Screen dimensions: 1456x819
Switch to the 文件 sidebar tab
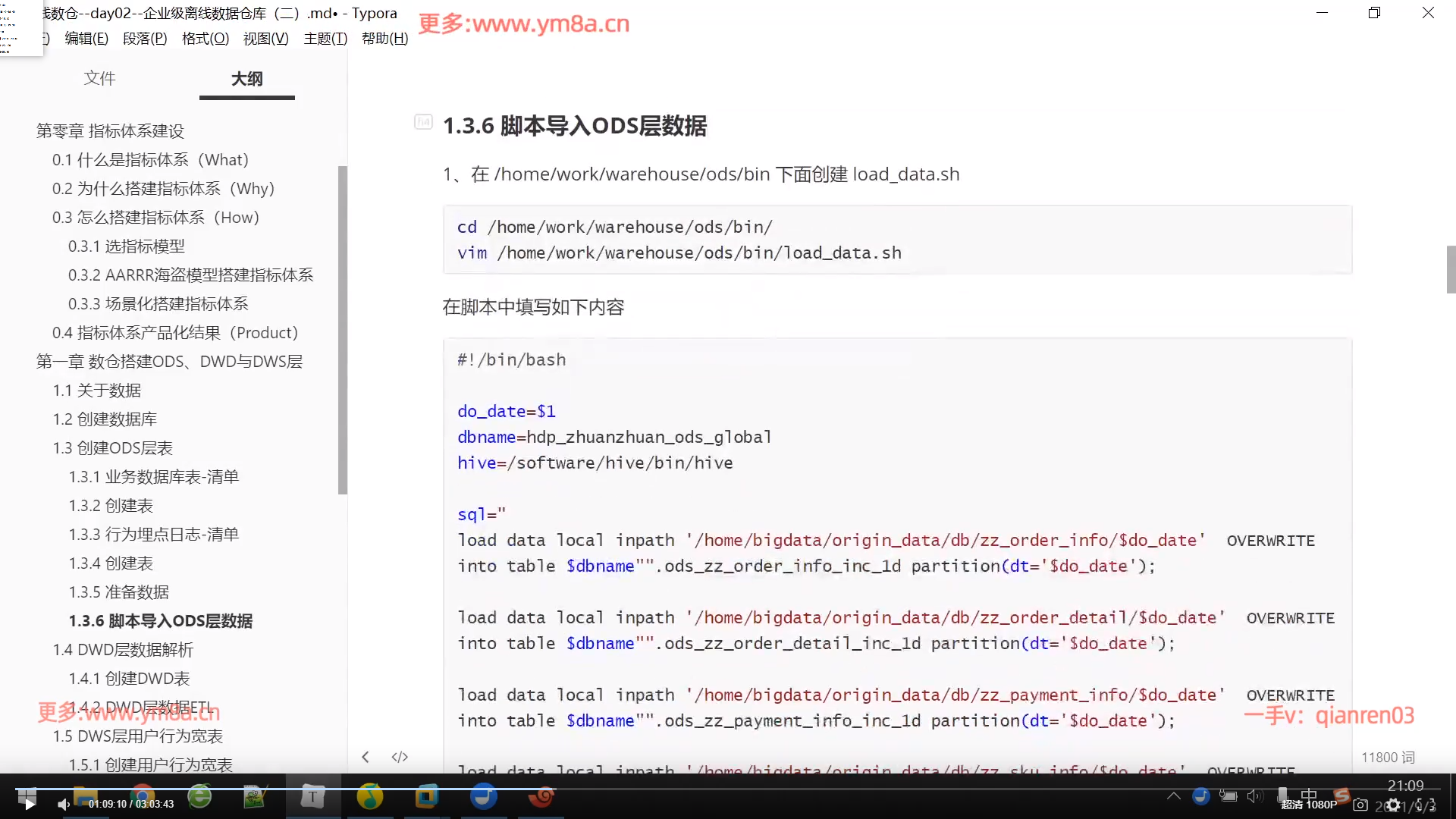pyautogui.click(x=99, y=78)
